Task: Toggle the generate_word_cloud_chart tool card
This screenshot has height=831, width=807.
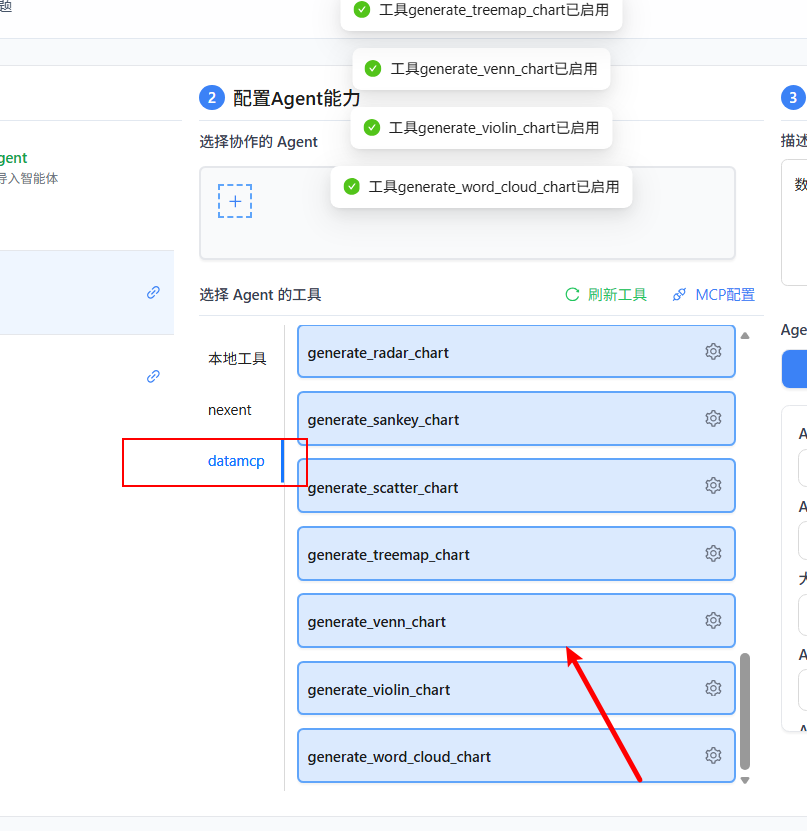Action: (x=516, y=755)
